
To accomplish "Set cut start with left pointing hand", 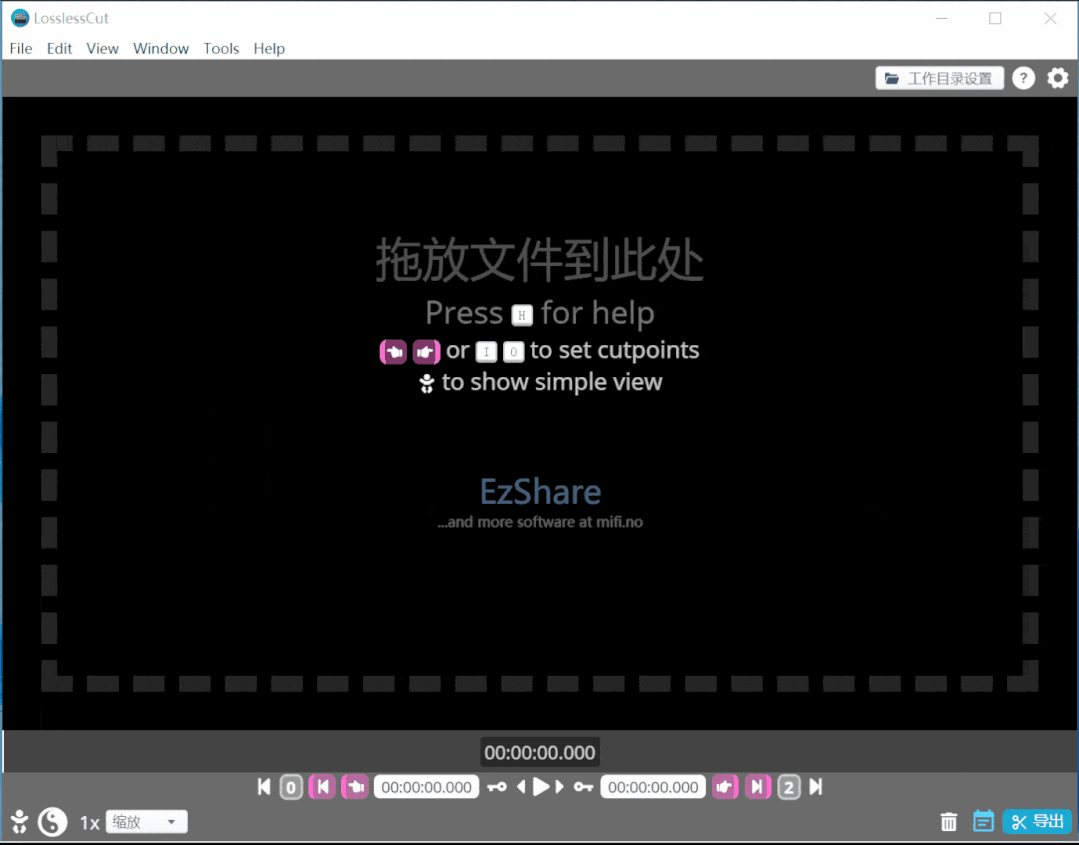I will click(x=355, y=787).
